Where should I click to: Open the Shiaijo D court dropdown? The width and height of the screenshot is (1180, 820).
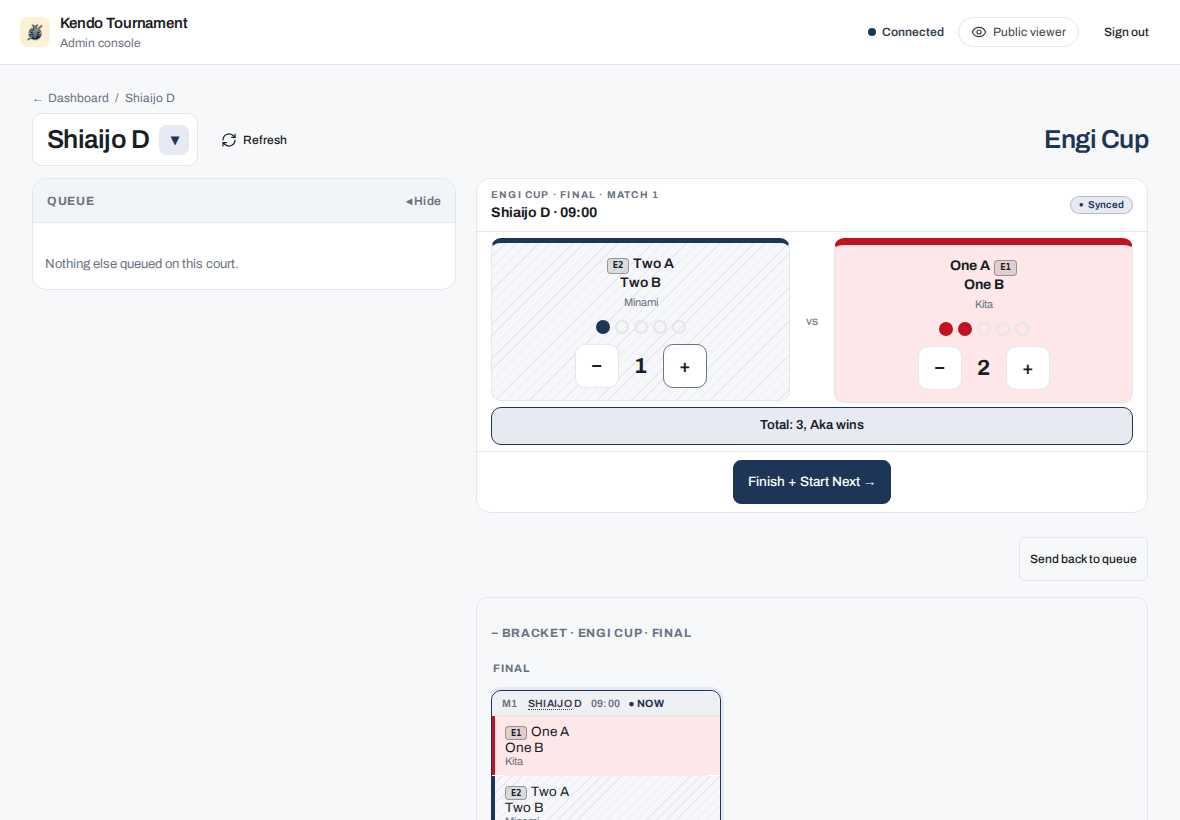click(x=174, y=140)
